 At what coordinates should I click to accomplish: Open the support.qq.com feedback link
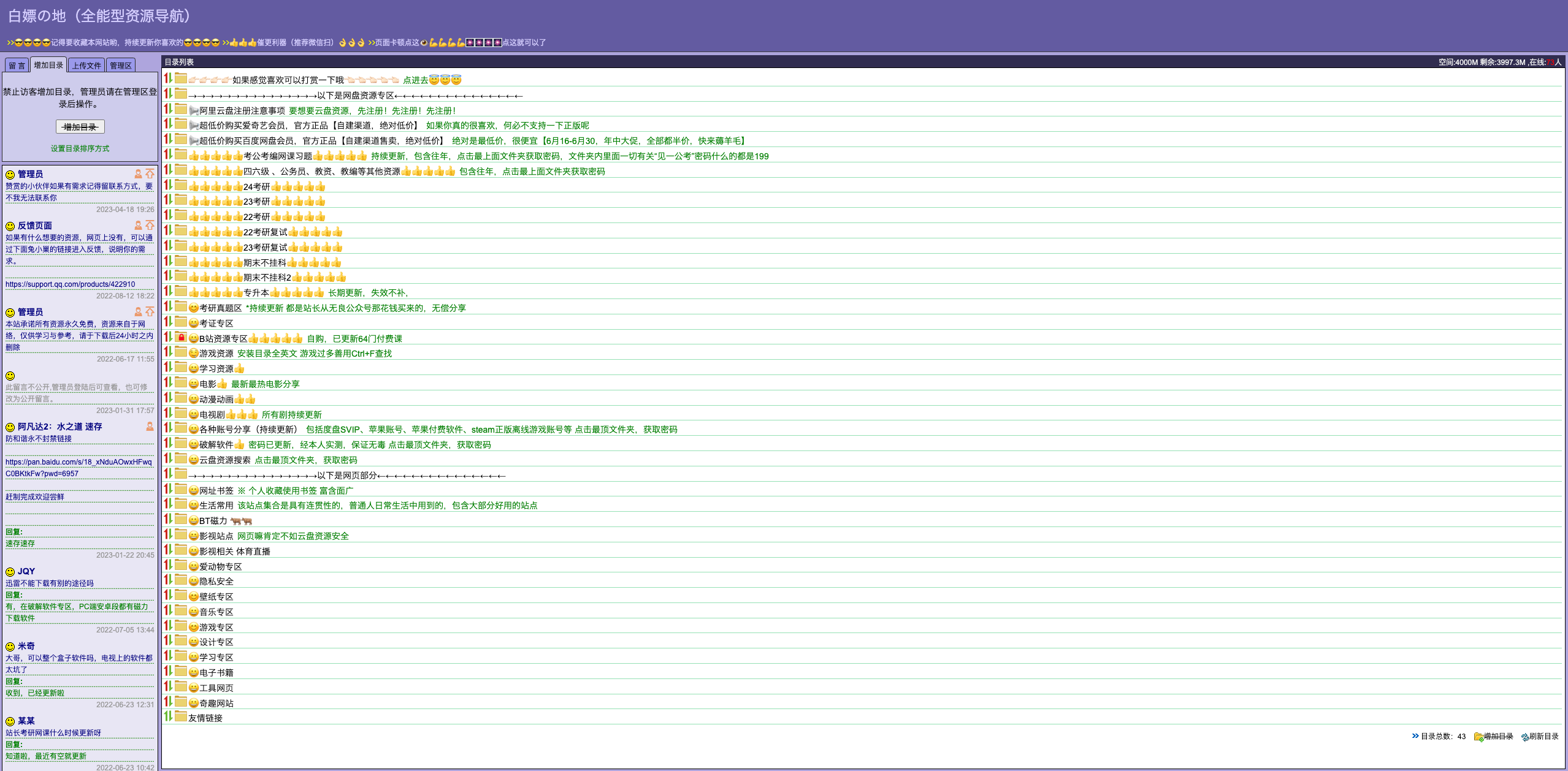click(70, 284)
